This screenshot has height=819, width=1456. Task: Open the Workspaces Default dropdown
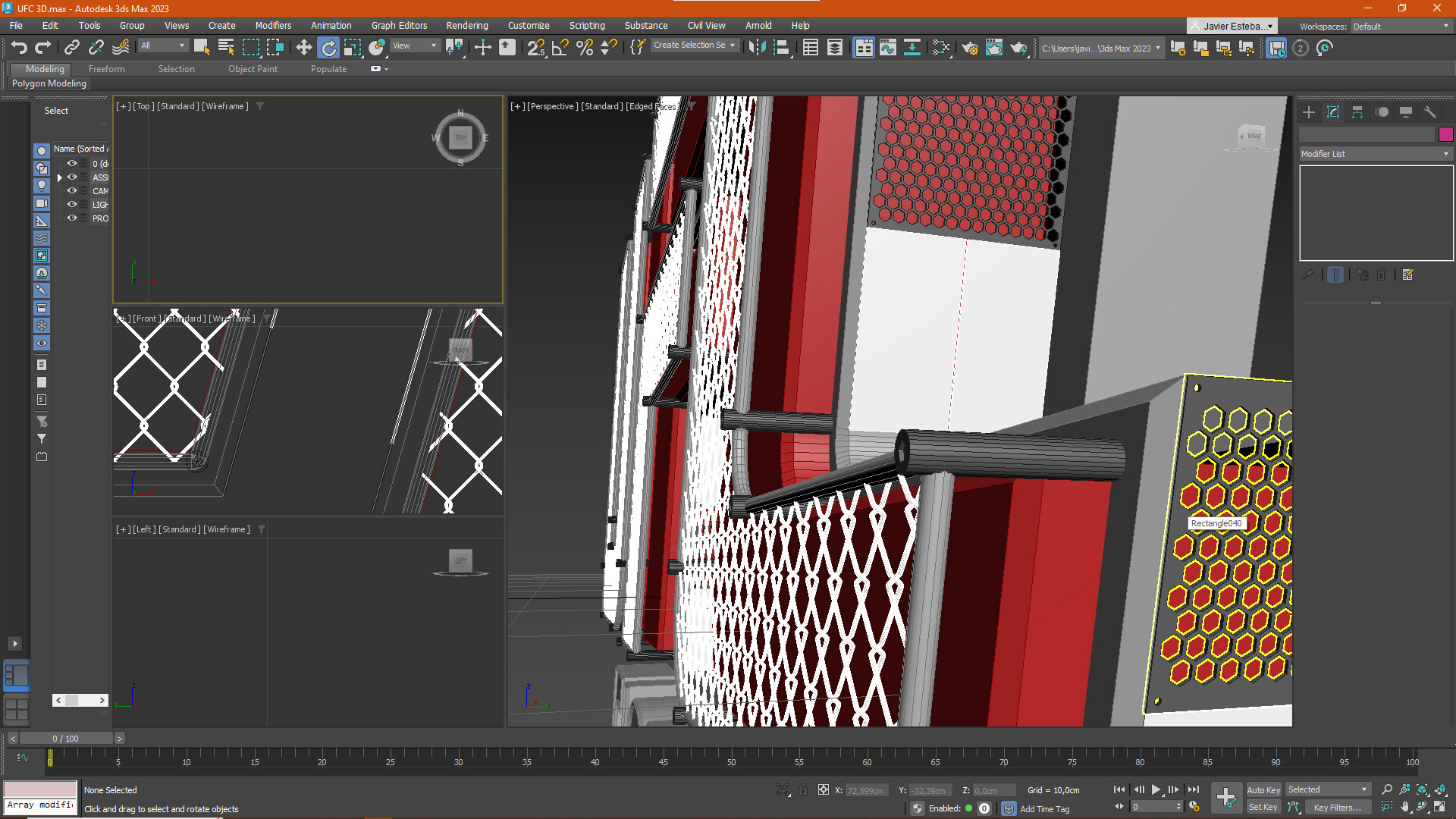tap(1400, 26)
